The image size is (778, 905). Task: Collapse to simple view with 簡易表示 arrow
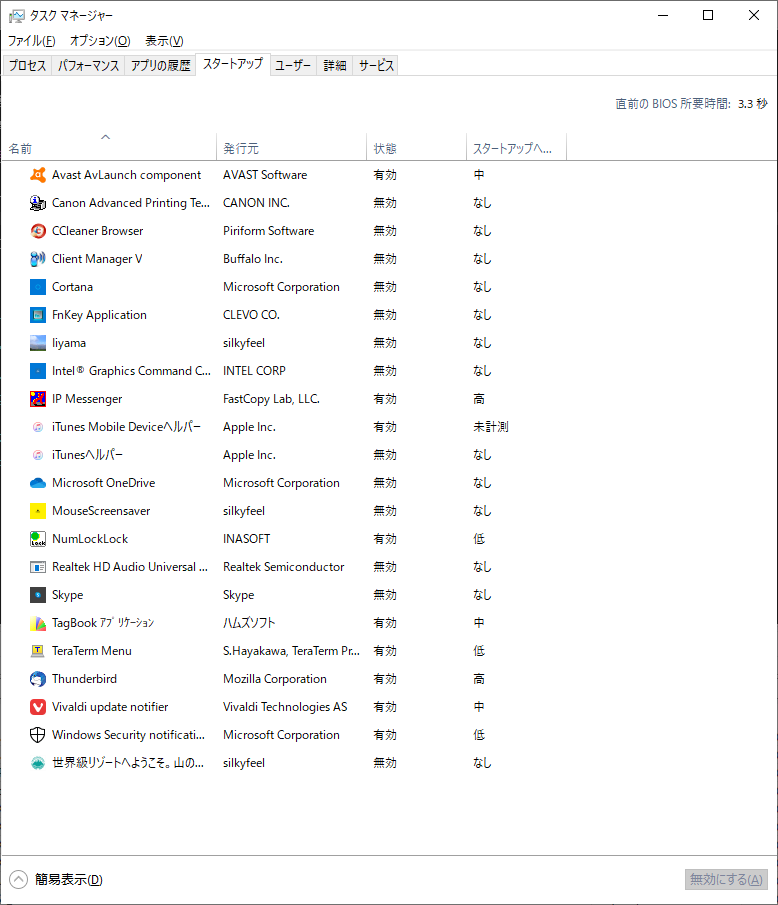pyautogui.click(x=18, y=879)
